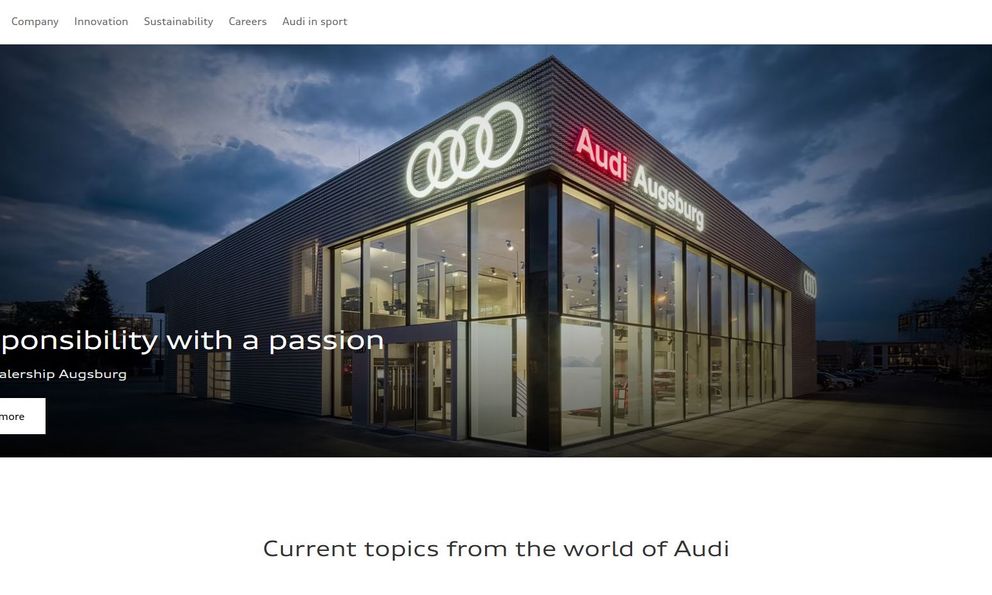Click the 'dealership Augsburg' subtitle text
The image size is (992, 595).
[63, 374]
